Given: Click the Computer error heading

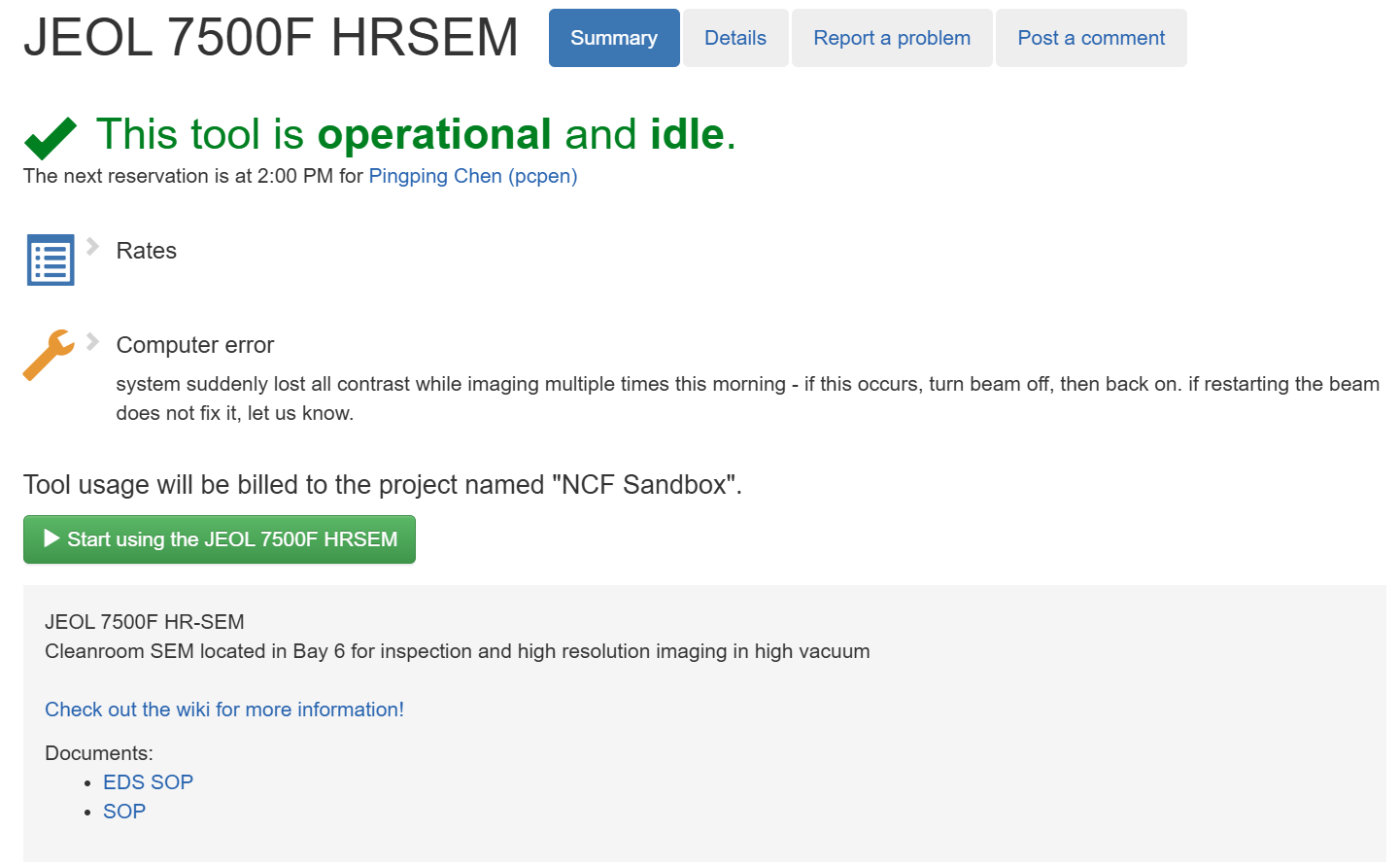Looking at the screenshot, I should [195, 345].
